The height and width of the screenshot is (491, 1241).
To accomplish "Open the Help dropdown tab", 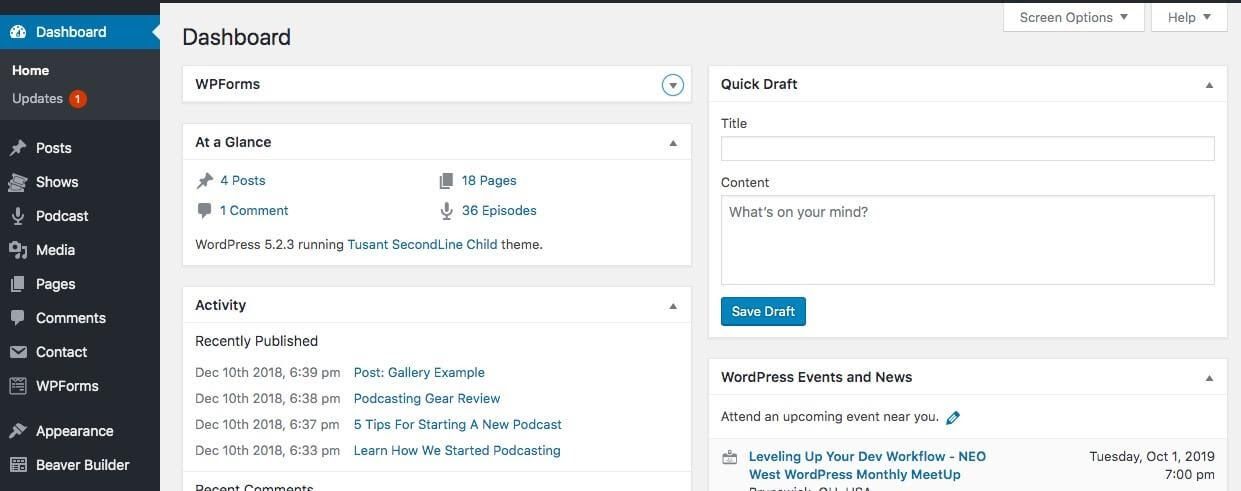I will coord(1189,17).
